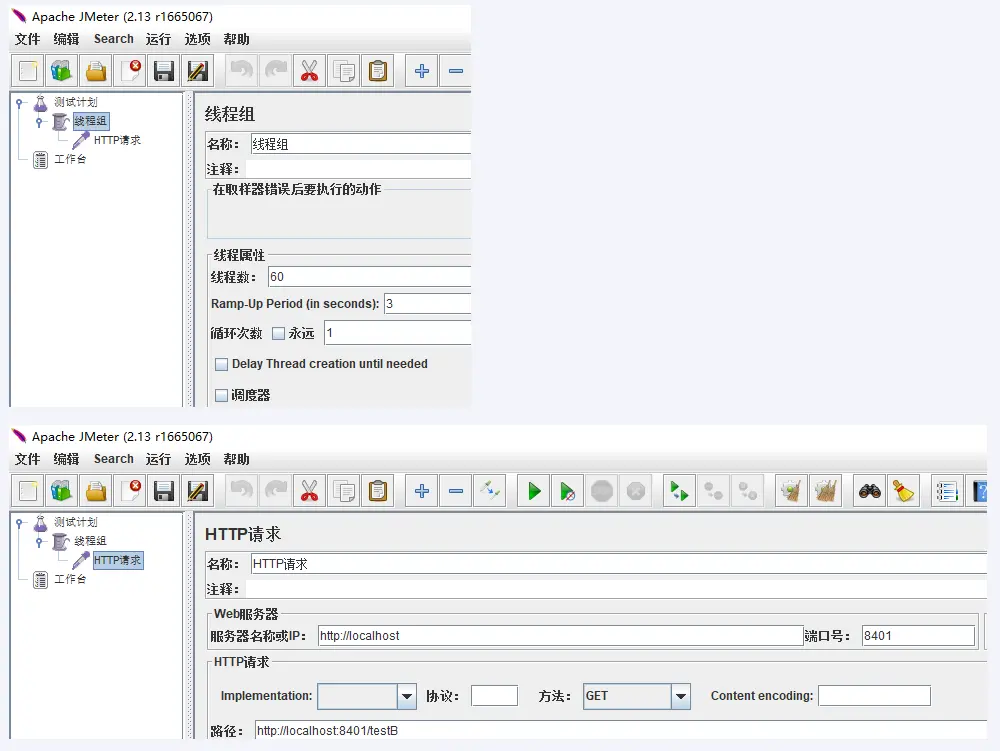Click the Toggle icon beside the minus button
Image resolution: width=1000 pixels, height=751 pixels.
coord(489,491)
